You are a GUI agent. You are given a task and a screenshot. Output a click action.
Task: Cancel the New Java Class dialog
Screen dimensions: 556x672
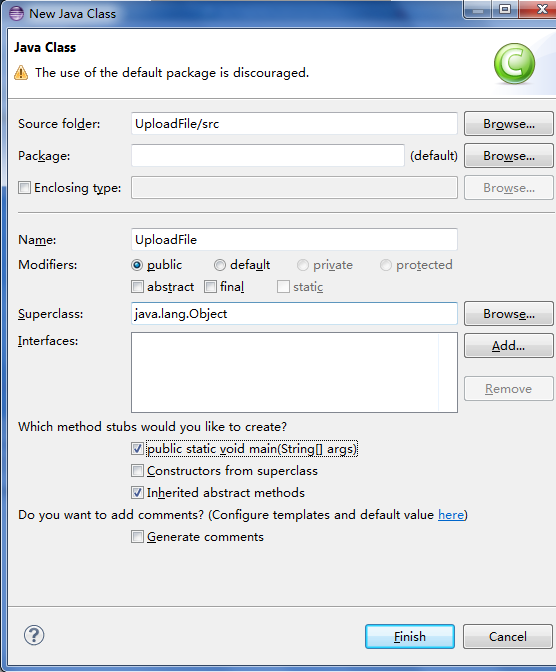508,636
